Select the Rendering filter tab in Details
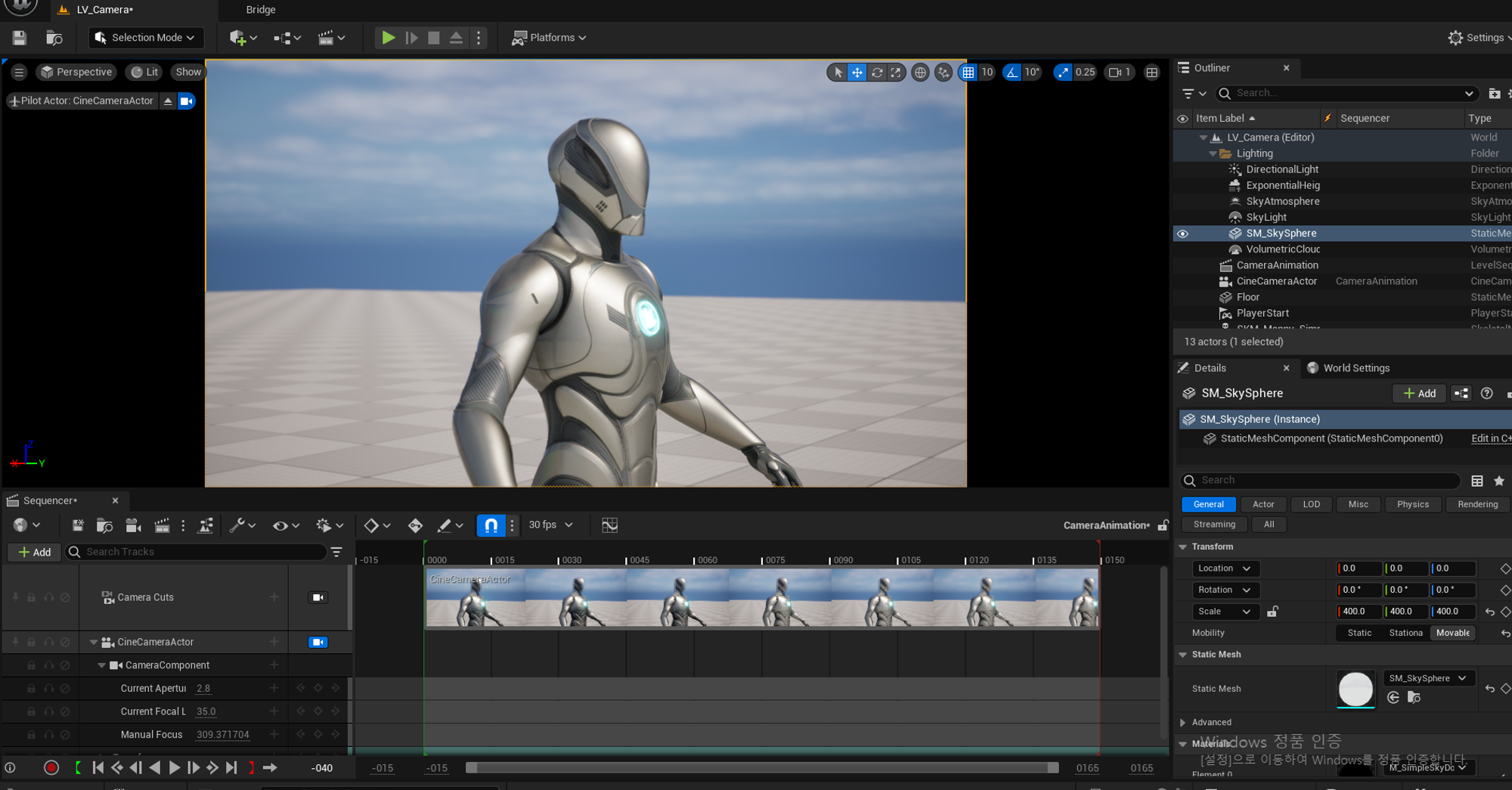Image resolution: width=1512 pixels, height=790 pixels. point(1477,504)
